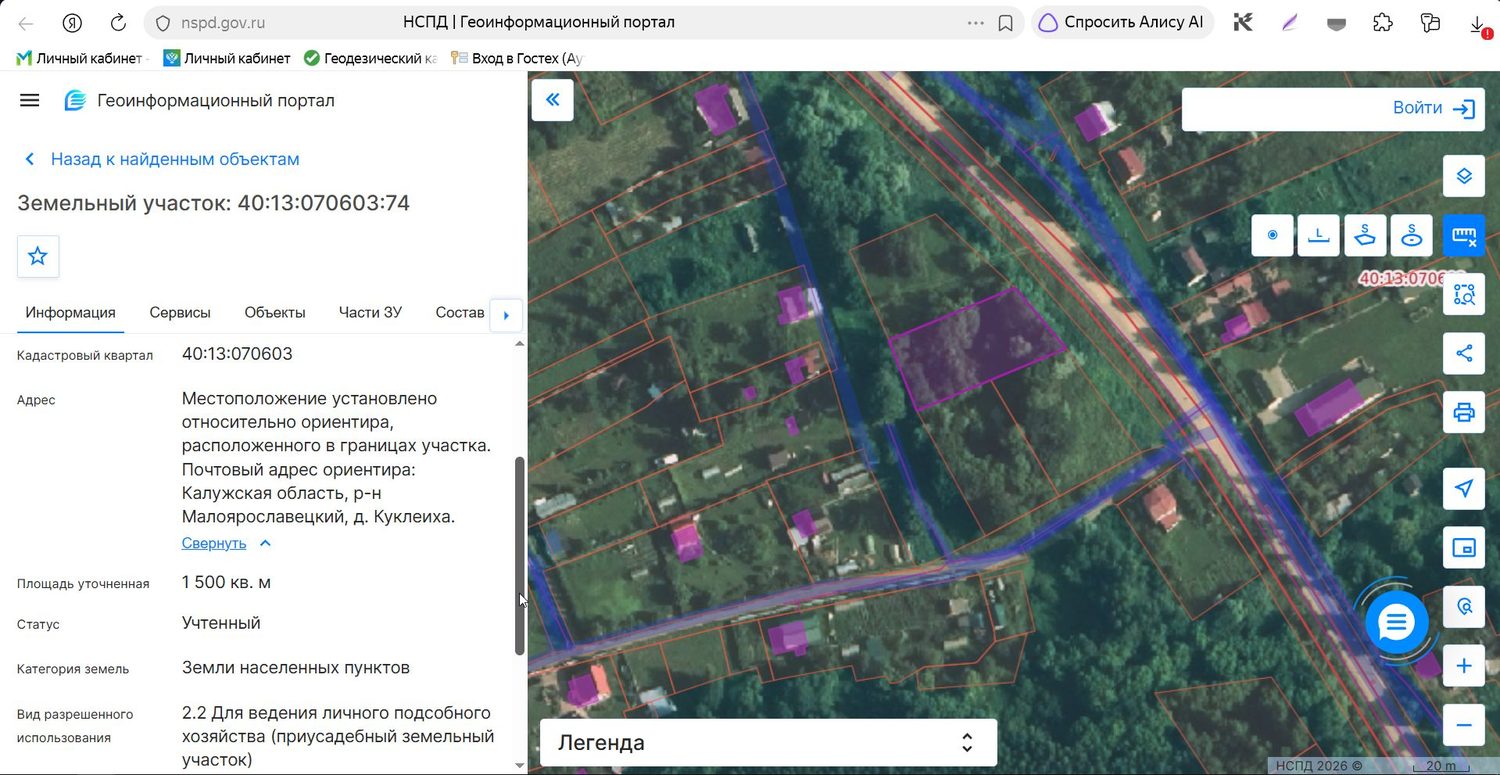Select the polygon area (S) measurement tool
The width and height of the screenshot is (1500, 775).
point(1365,235)
